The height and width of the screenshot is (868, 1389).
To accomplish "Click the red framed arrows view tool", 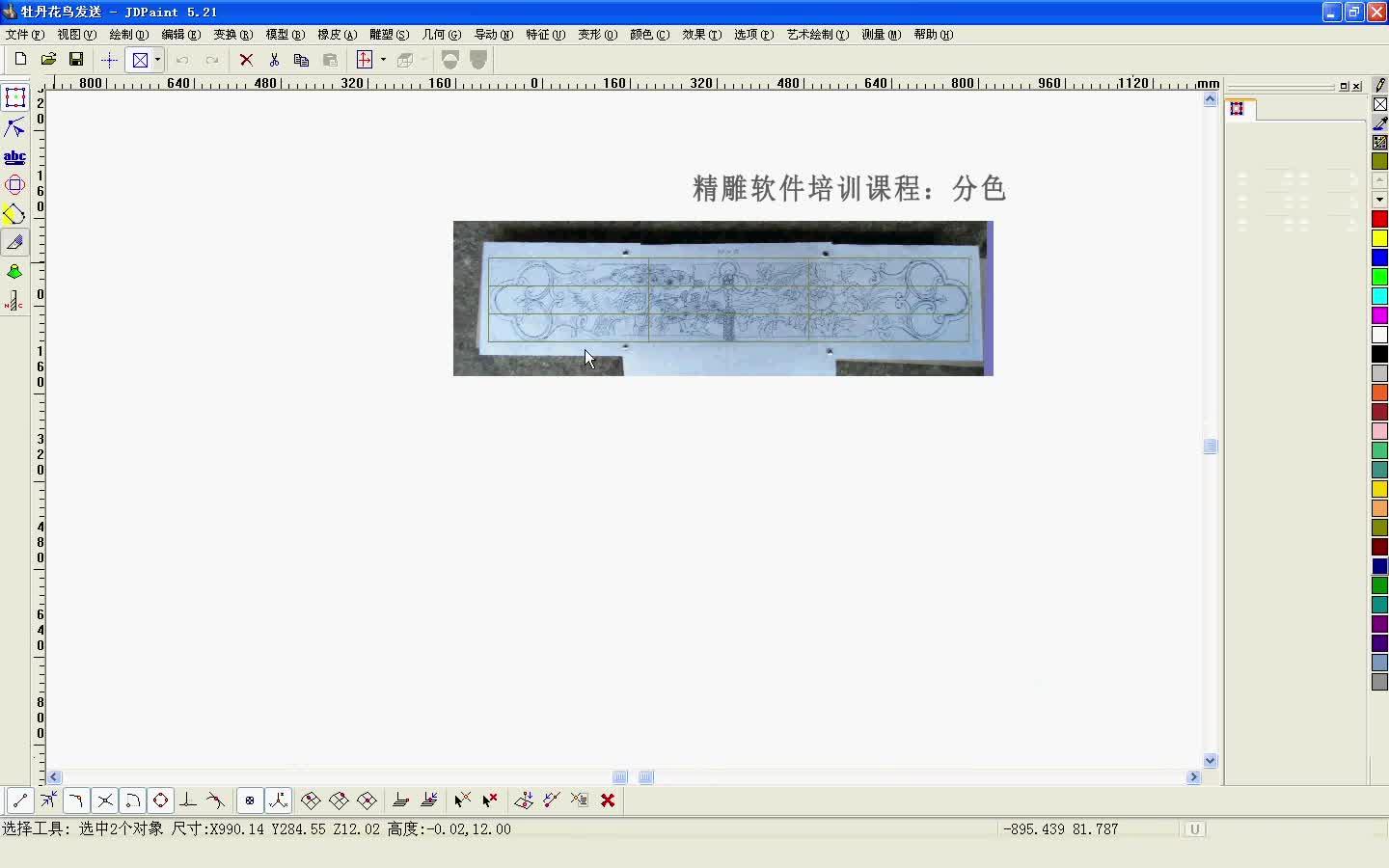I will [x=365, y=60].
